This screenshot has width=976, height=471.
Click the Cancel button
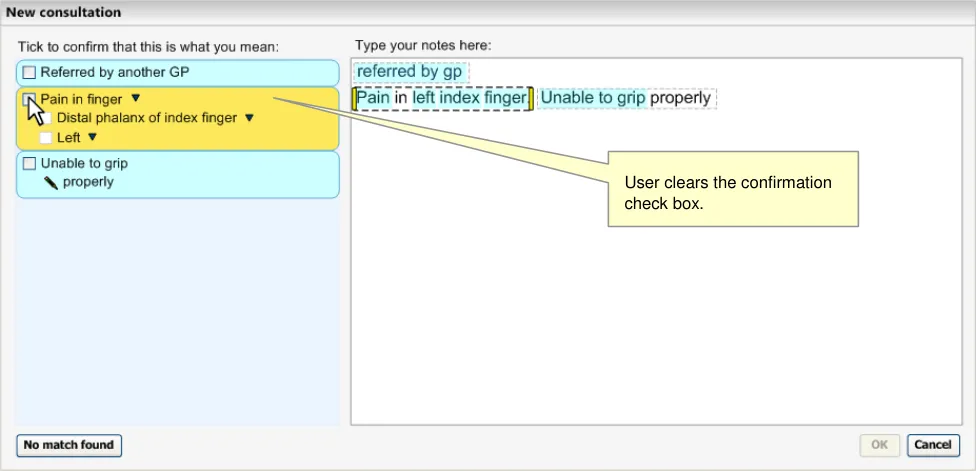(x=933, y=445)
